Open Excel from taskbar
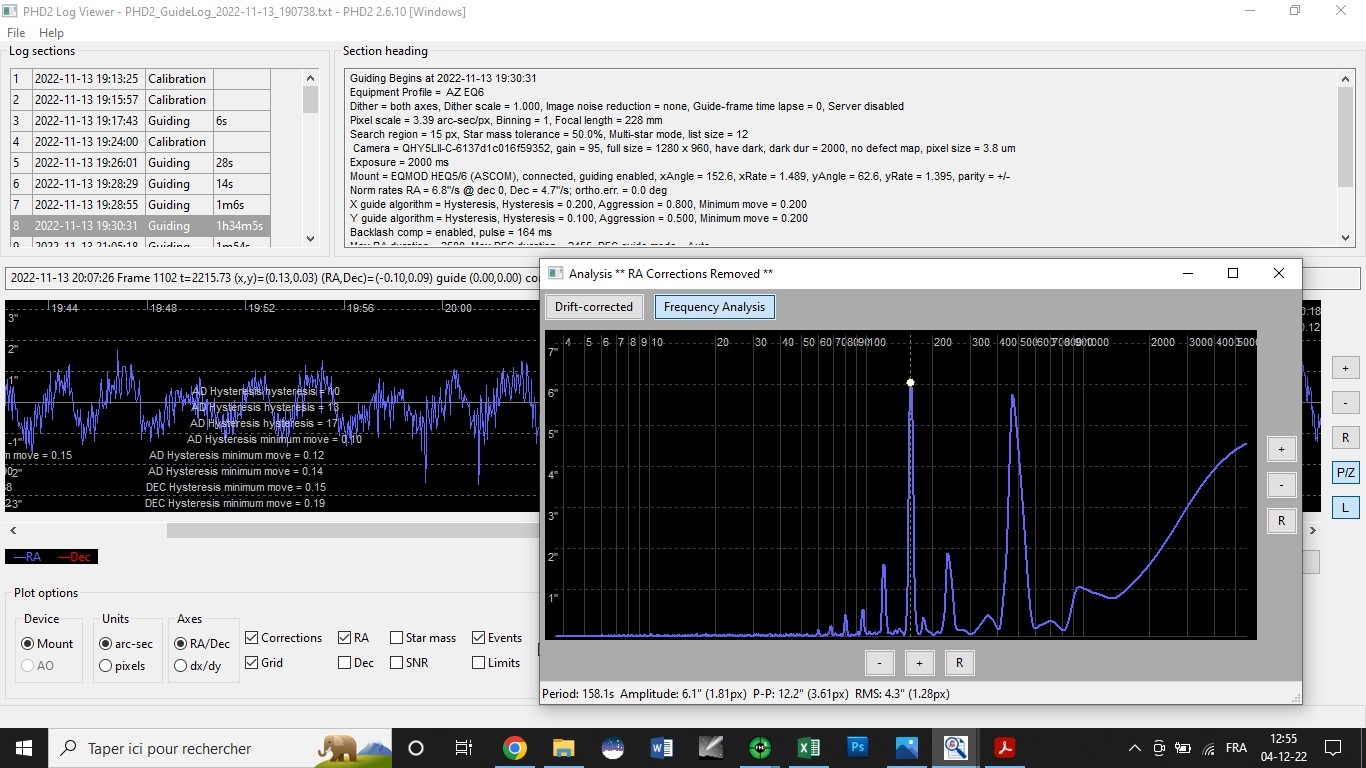Screen dimensions: 1366x768 808,748
